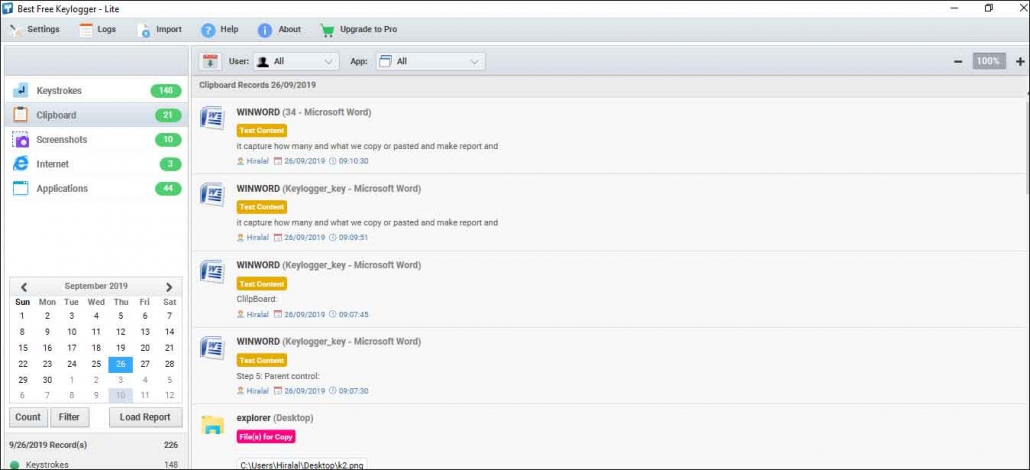Select Import in the top toolbar
The width and height of the screenshot is (1030, 470).
coord(160,30)
